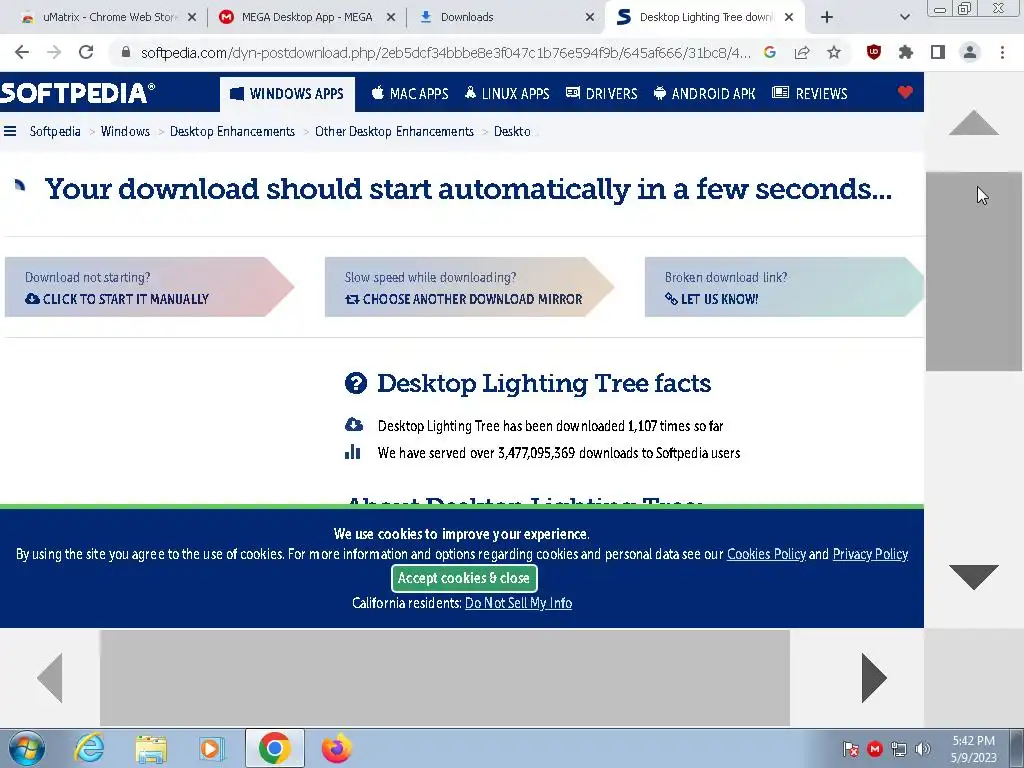The width and height of the screenshot is (1024, 768).
Task: Accept cookies & close banner
Action: (x=464, y=578)
